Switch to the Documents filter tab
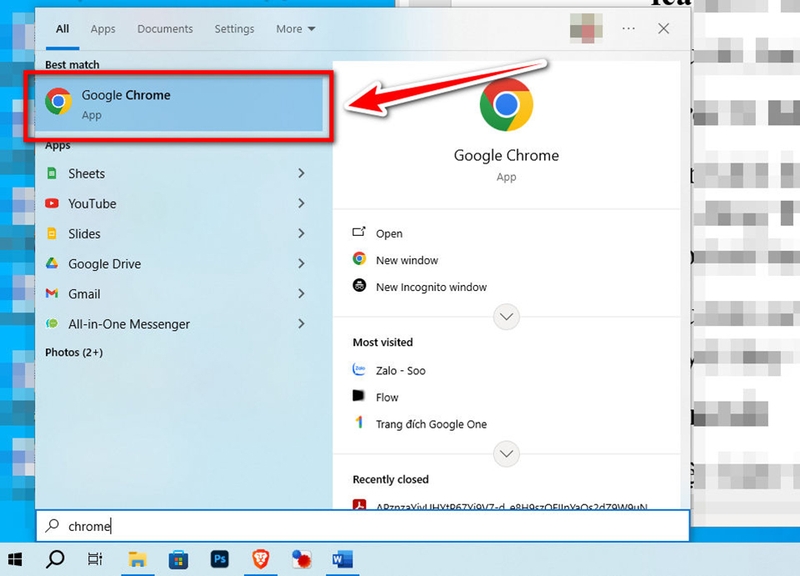 tap(165, 29)
